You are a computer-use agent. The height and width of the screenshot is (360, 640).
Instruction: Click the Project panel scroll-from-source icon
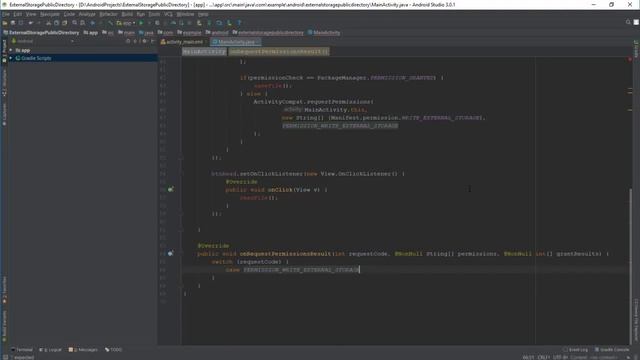pos(128,41)
